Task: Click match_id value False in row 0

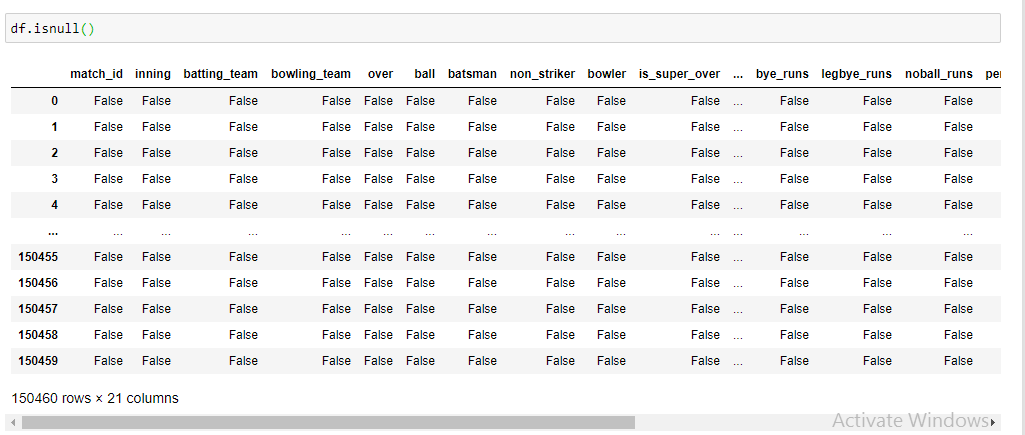Action: coord(108,101)
